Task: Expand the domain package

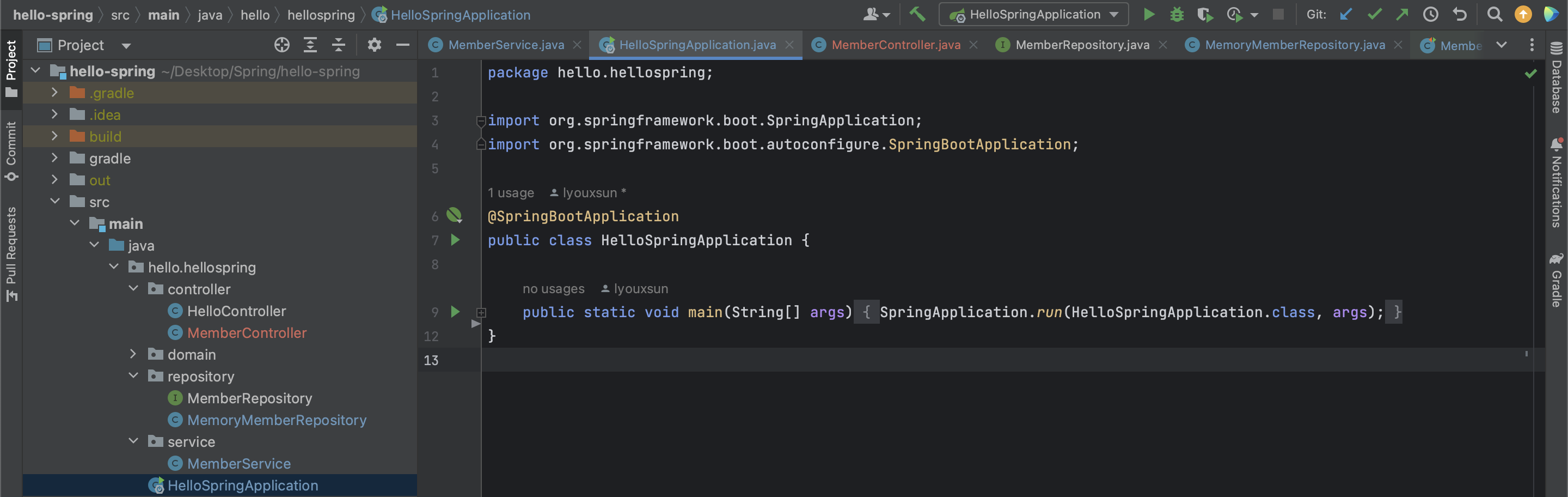Action: [133, 354]
